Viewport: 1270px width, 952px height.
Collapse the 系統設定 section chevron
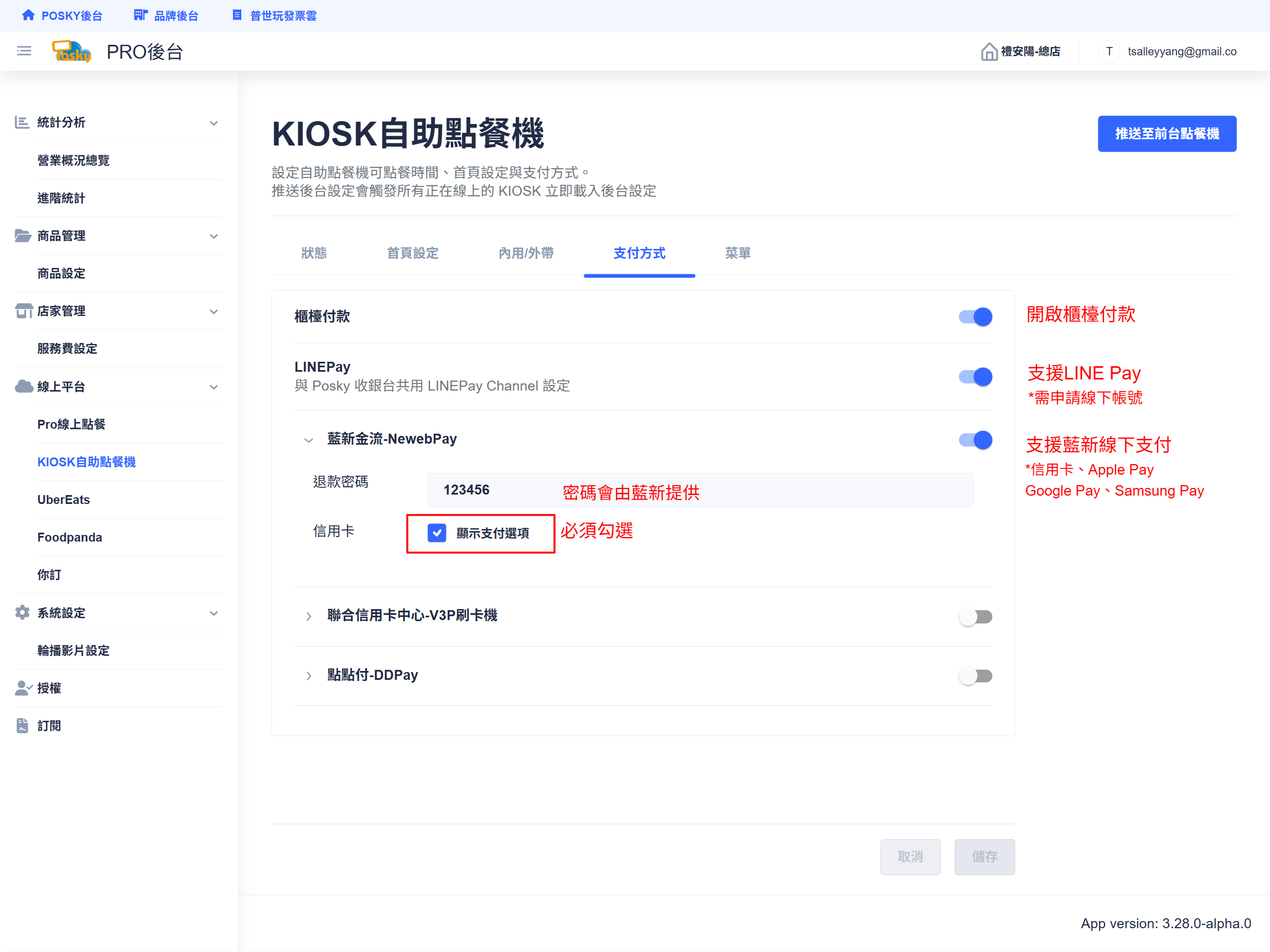[214, 613]
